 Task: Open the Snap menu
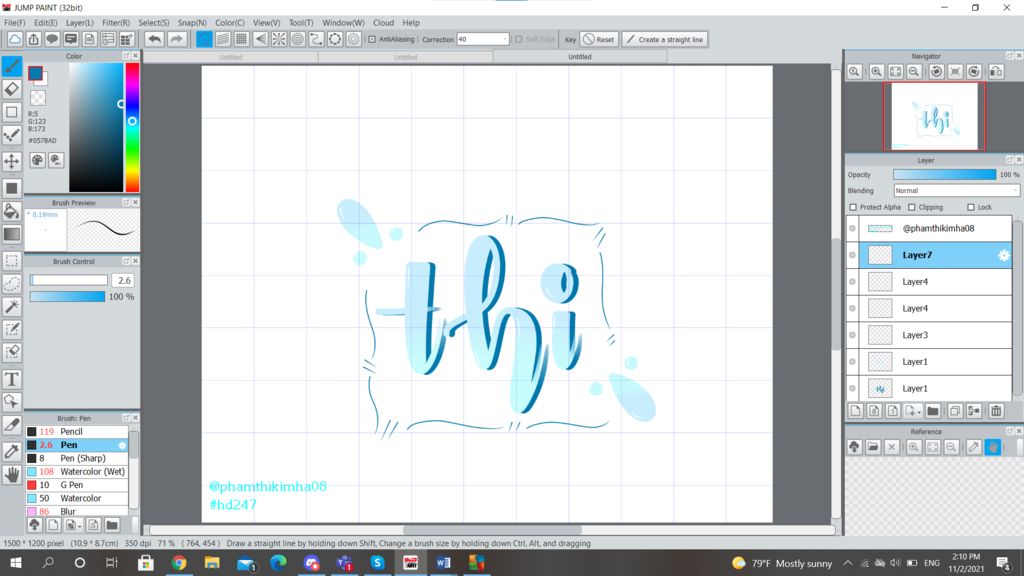[192, 22]
